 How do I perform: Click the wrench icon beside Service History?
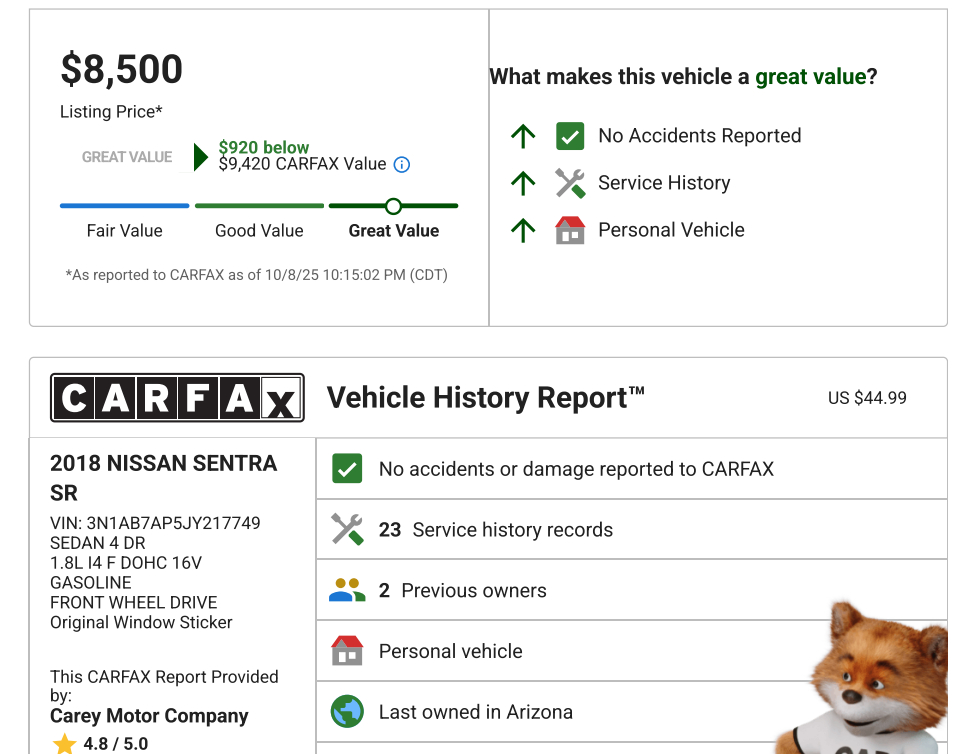(570, 183)
